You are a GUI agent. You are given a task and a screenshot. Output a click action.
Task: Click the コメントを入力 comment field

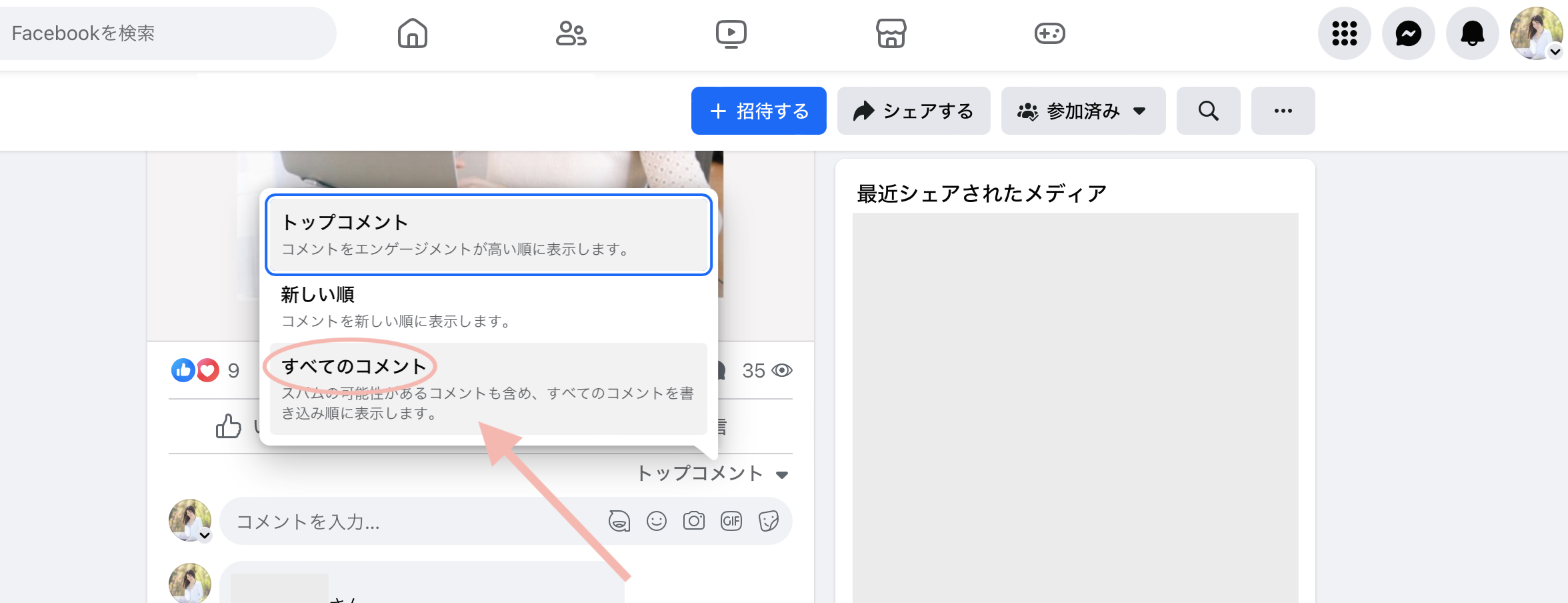coord(413,522)
